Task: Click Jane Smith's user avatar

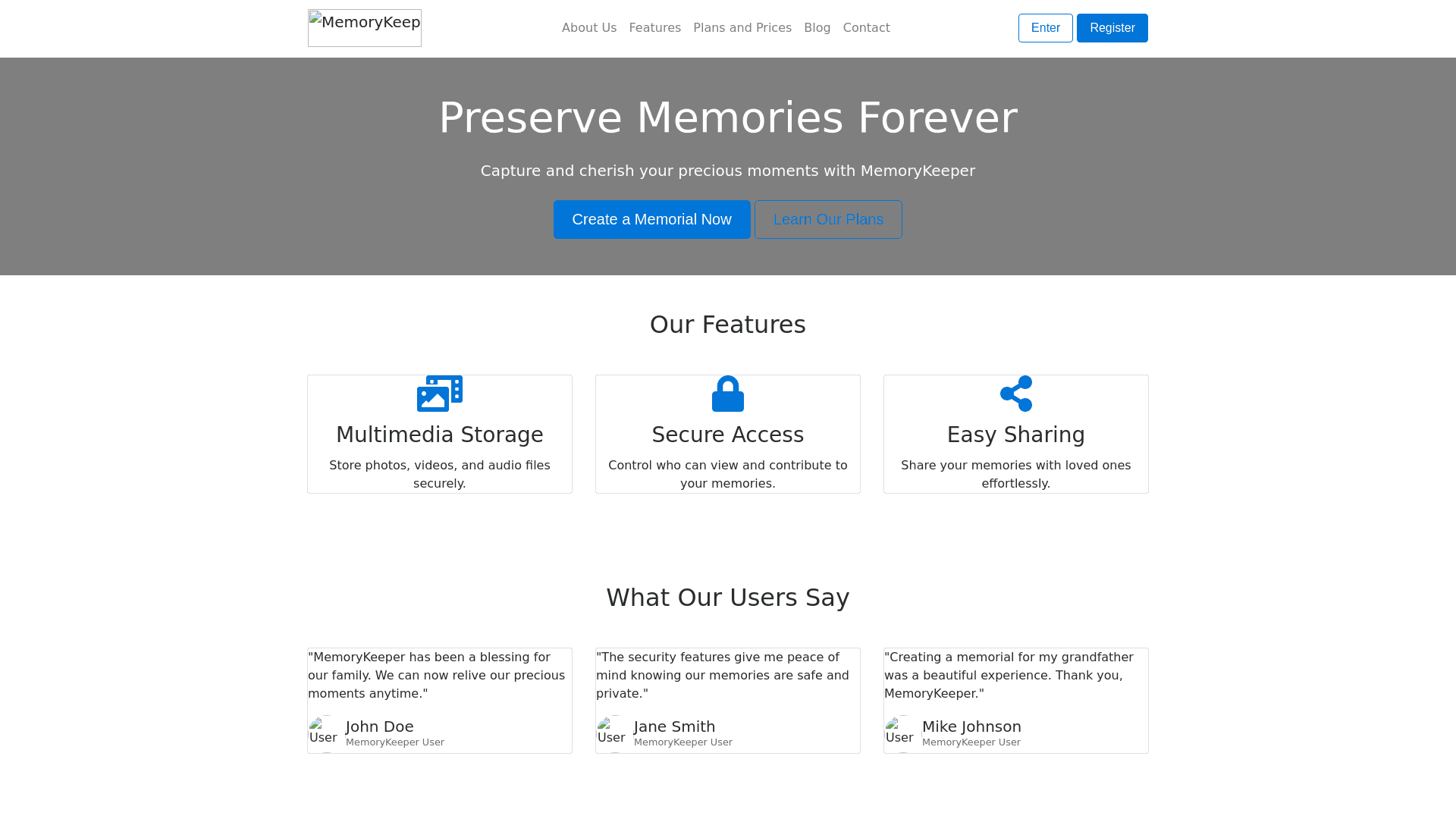Action: 614,733
